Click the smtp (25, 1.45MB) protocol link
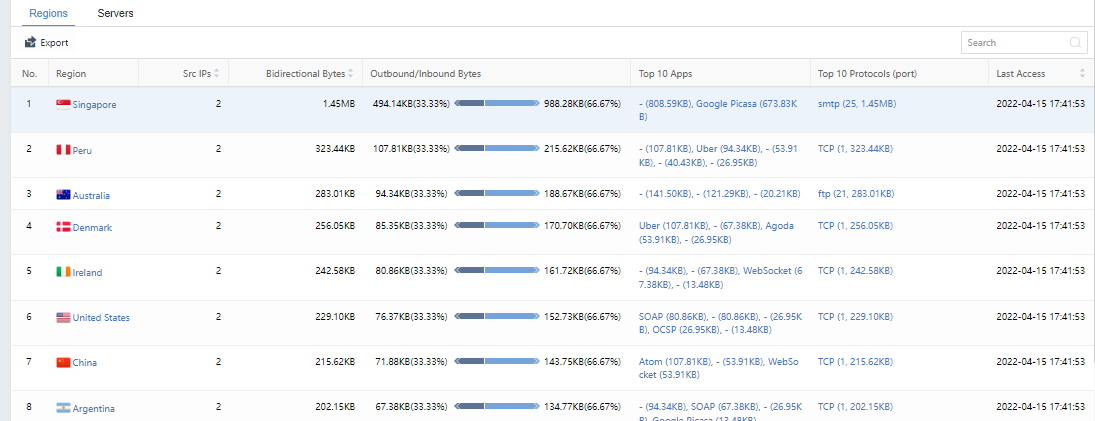1095x421 pixels. tap(857, 103)
